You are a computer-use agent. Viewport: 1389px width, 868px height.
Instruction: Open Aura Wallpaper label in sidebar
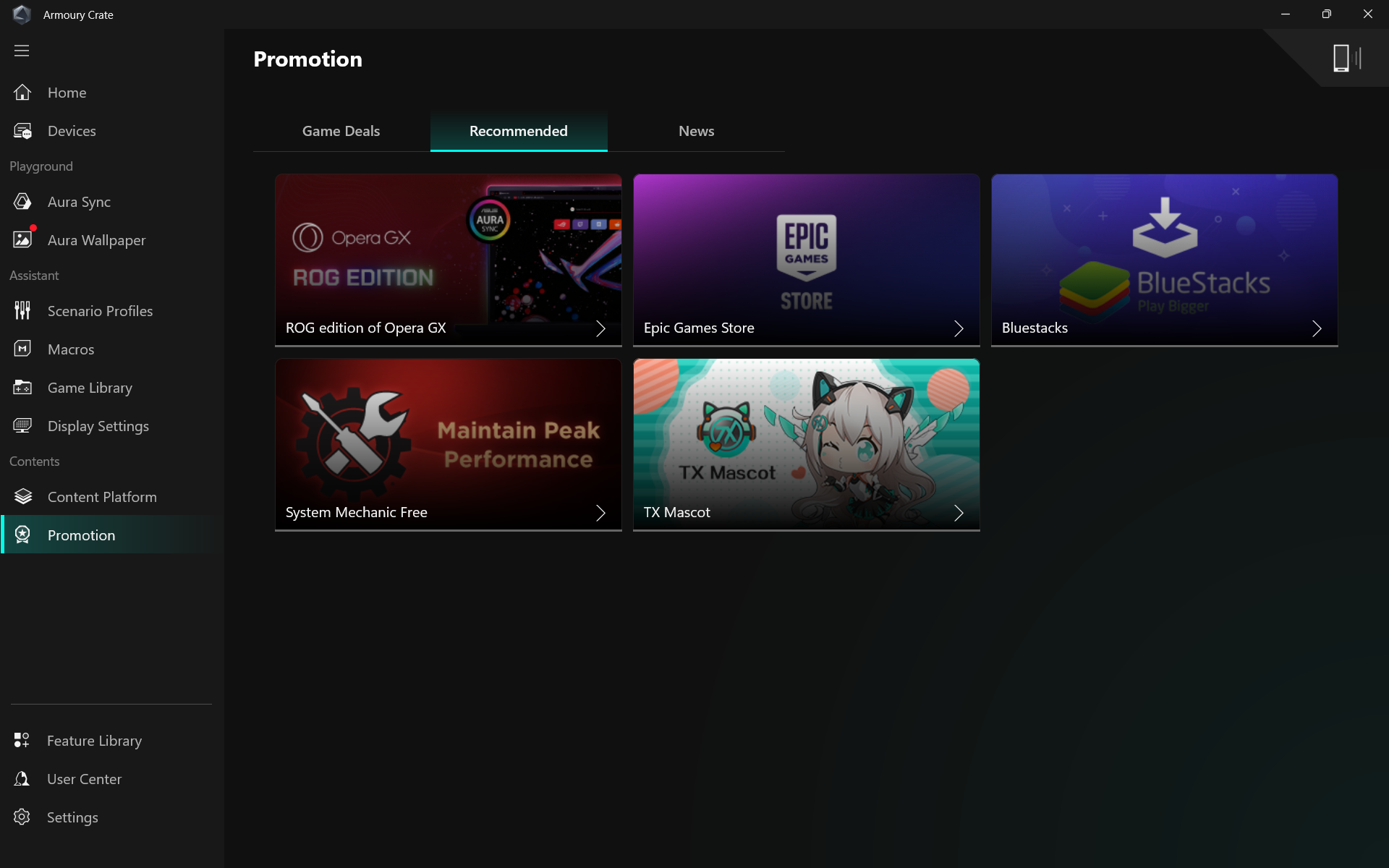tap(96, 240)
